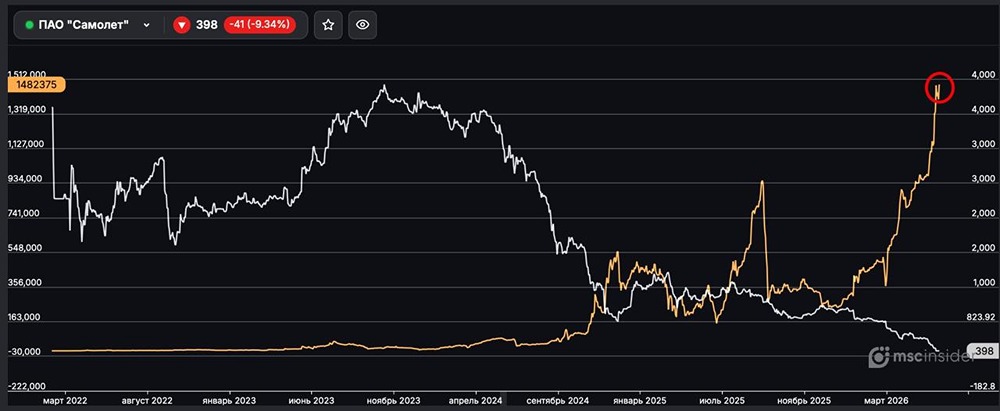Screen dimensions: 1000x411
Task: Click the 1,319,000 left axis label
Action: [27, 110]
